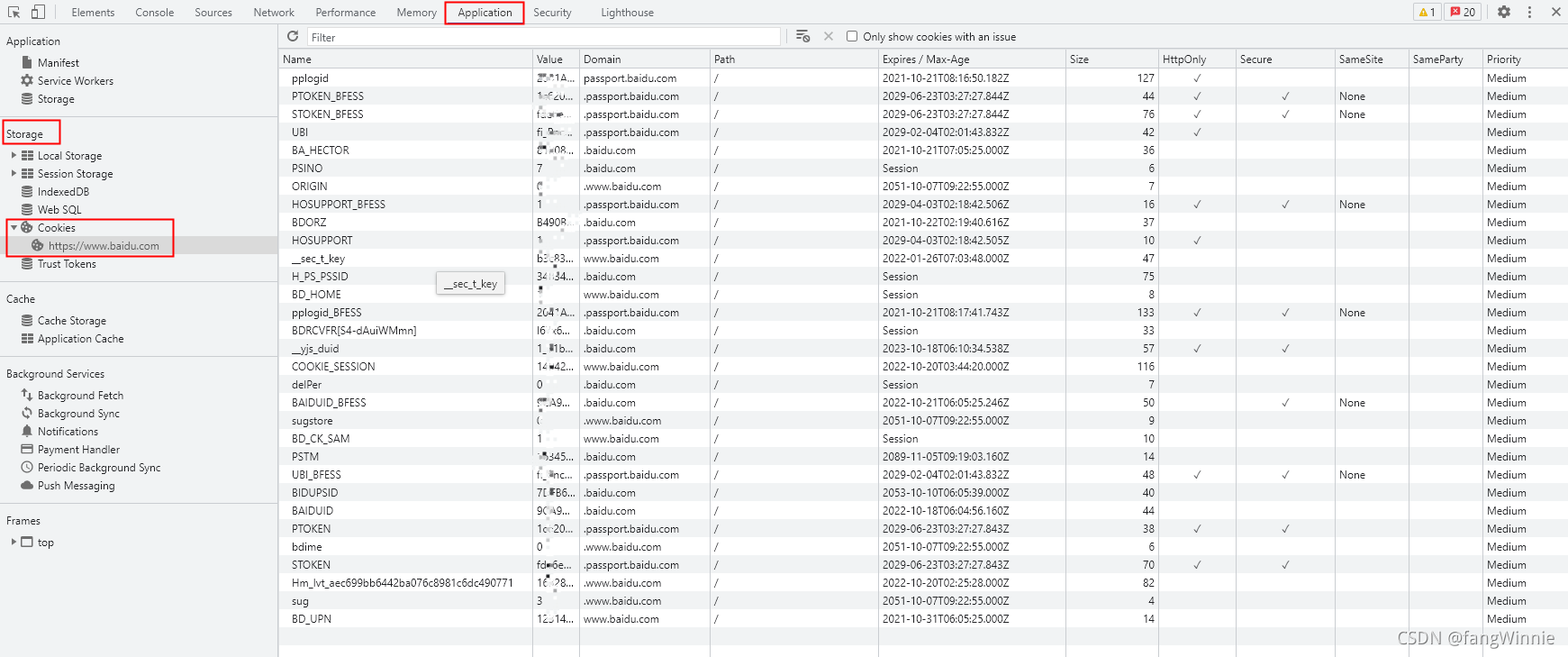
Task: Select the COOKIE_SESSION cookie row
Action: click(x=923, y=367)
